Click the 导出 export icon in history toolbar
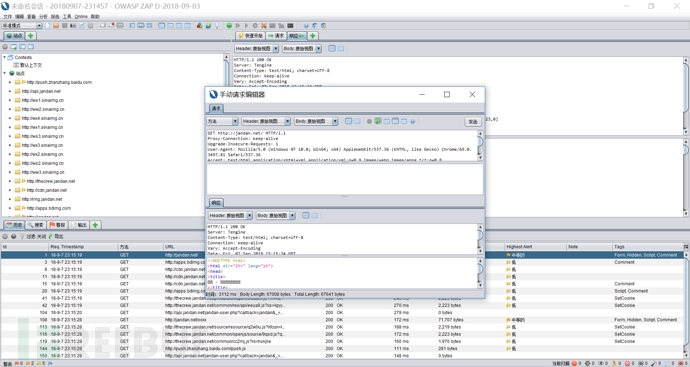The height and width of the screenshot is (367, 690). point(56,236)
